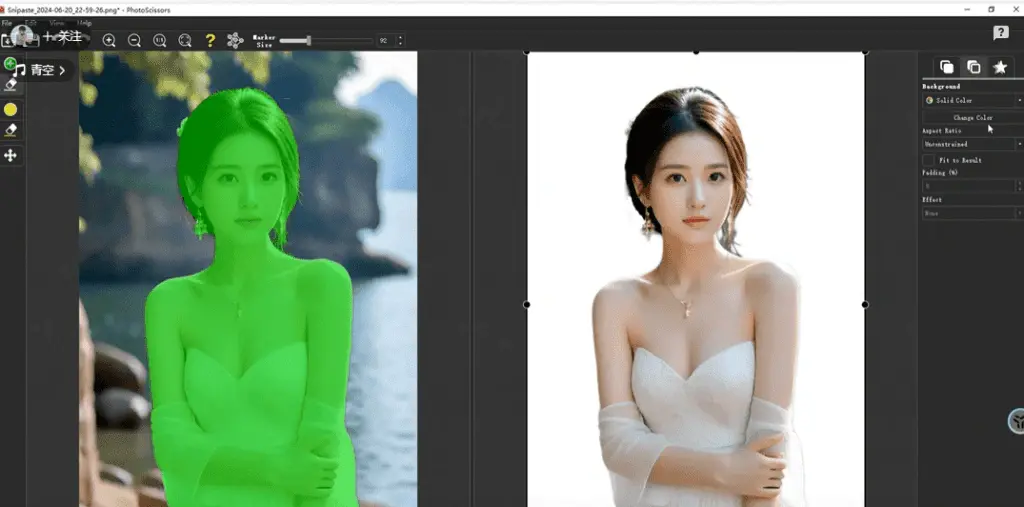This screenshot has width=1024, height=507.
Task: Open the File menu
Action: [7, 22]
